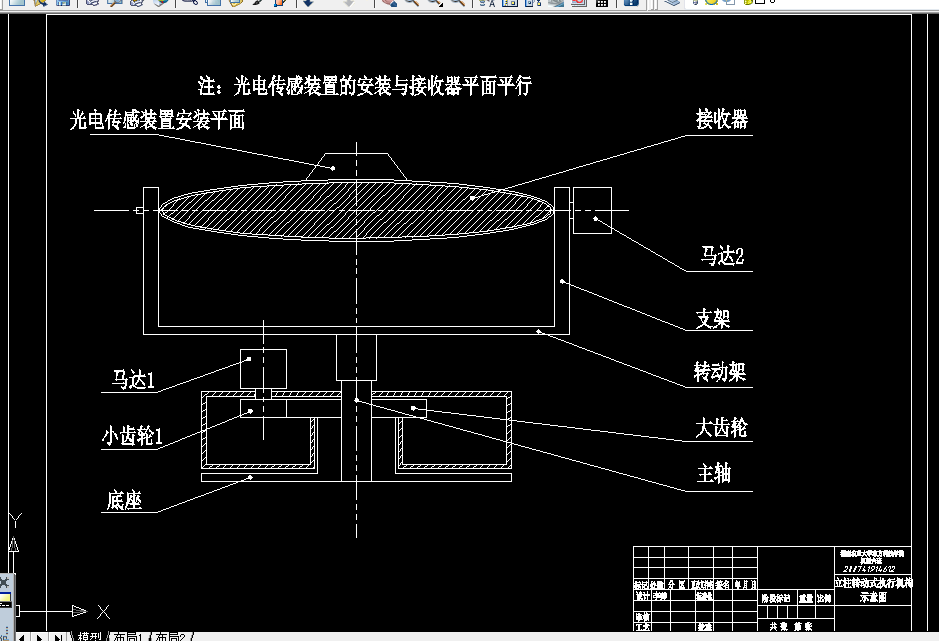This screenshot has height=641, width=939.
Task: Launch Plot Preview
Action: click(x=113, y=4)
